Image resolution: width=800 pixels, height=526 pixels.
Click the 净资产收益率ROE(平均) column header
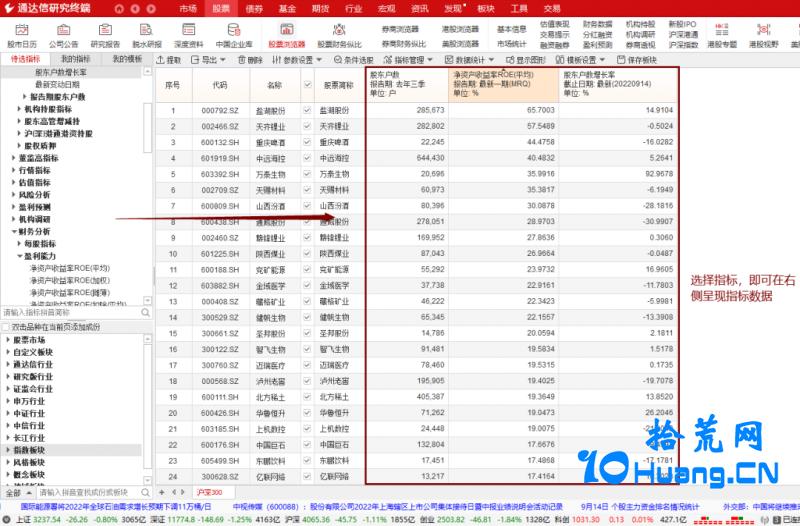point(504,84)
